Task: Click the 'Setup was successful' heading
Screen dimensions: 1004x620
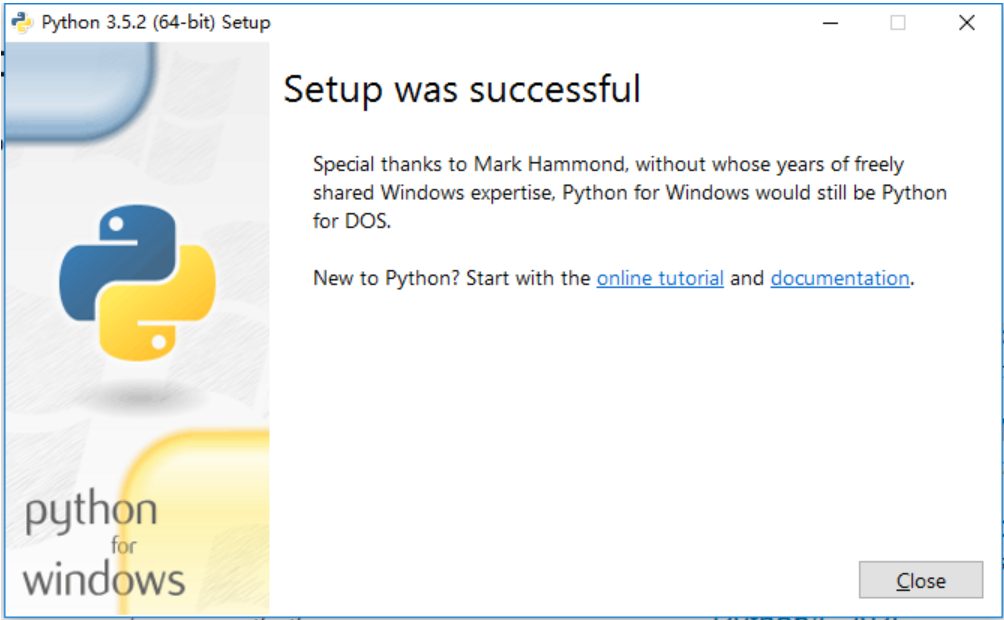Action: [462, 90]
